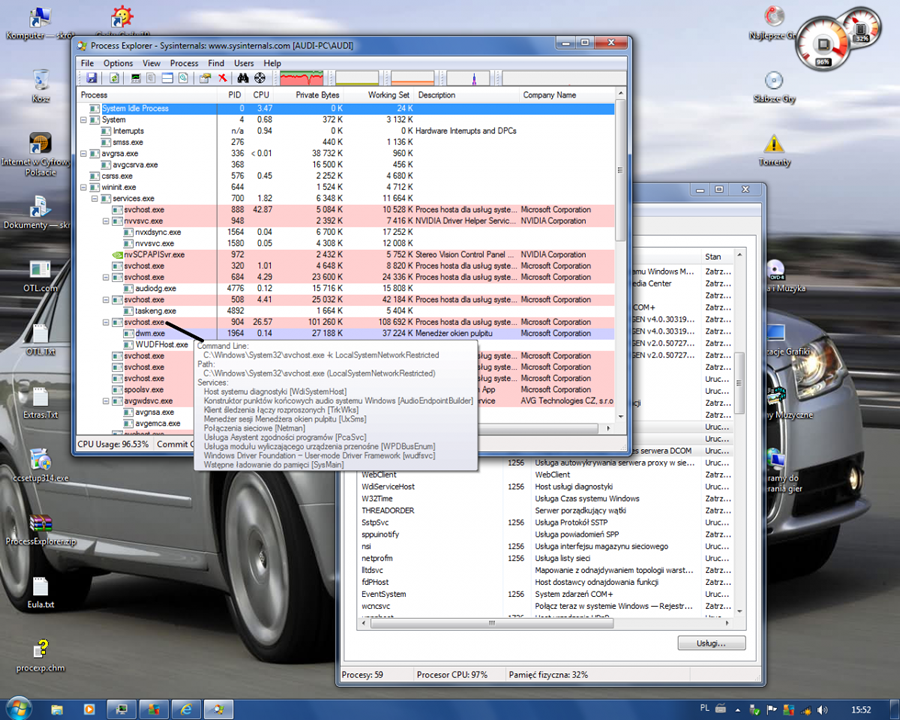The width and height of the screenshot is (900, 720).
Task: Select the ccsetup314.exe desktop icon
Action: point(41,466)
